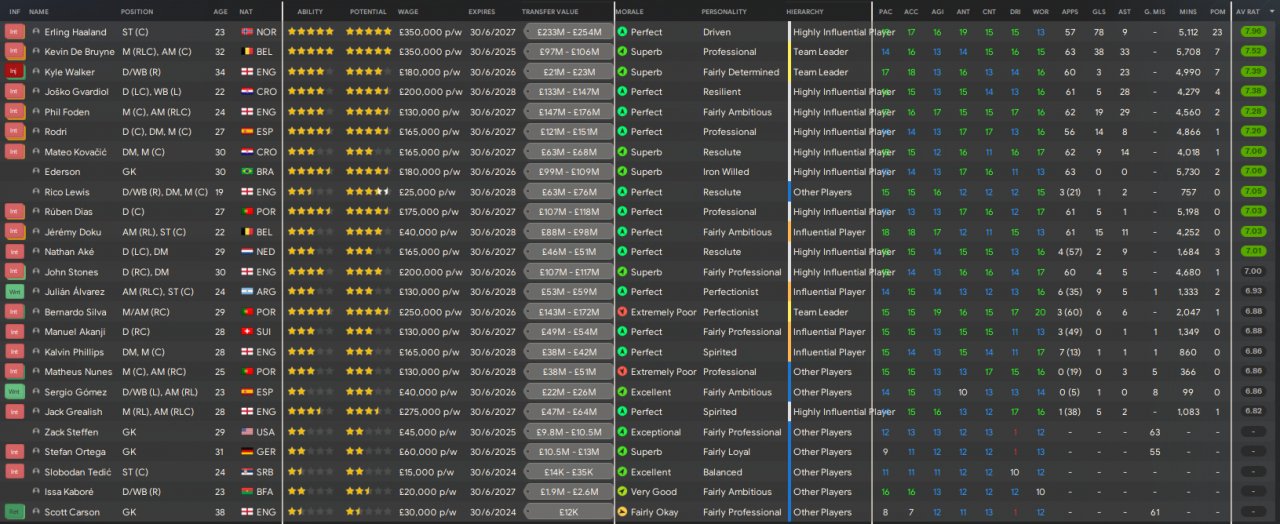
Task: Click Serbia flag in Slobodan Tedić's row
Action: pos(247,472)
